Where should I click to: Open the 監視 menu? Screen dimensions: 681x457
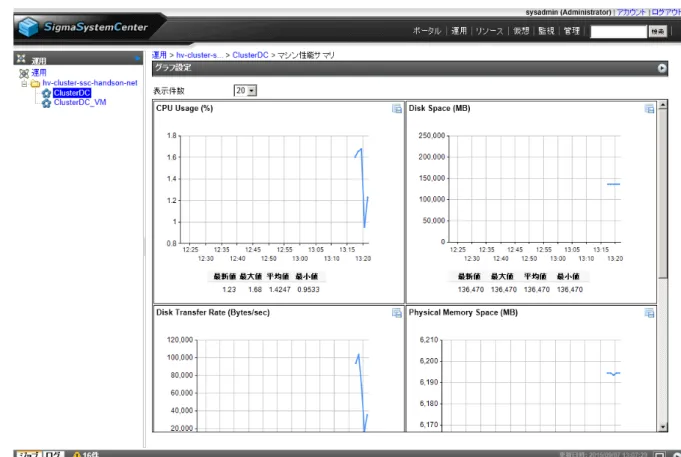click(546, 31)
